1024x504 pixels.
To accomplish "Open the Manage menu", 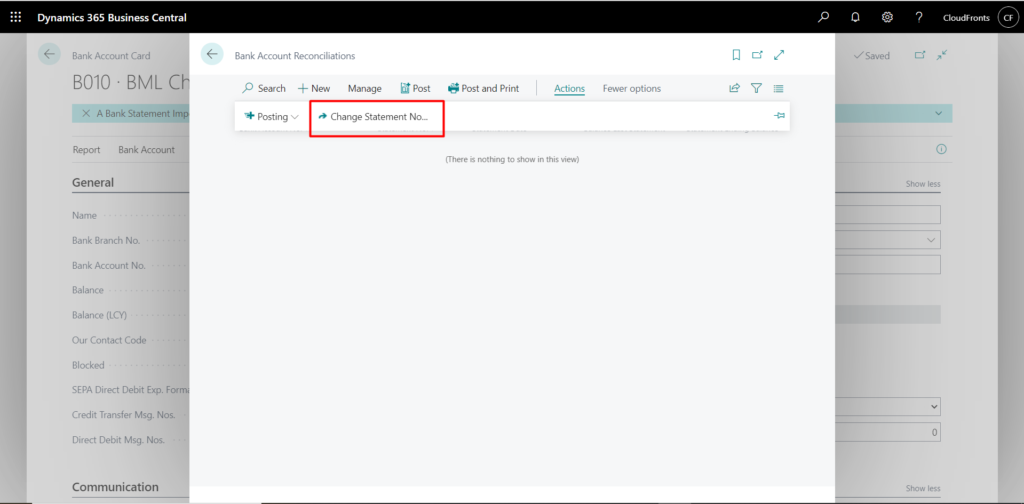I will click(364, 88).
